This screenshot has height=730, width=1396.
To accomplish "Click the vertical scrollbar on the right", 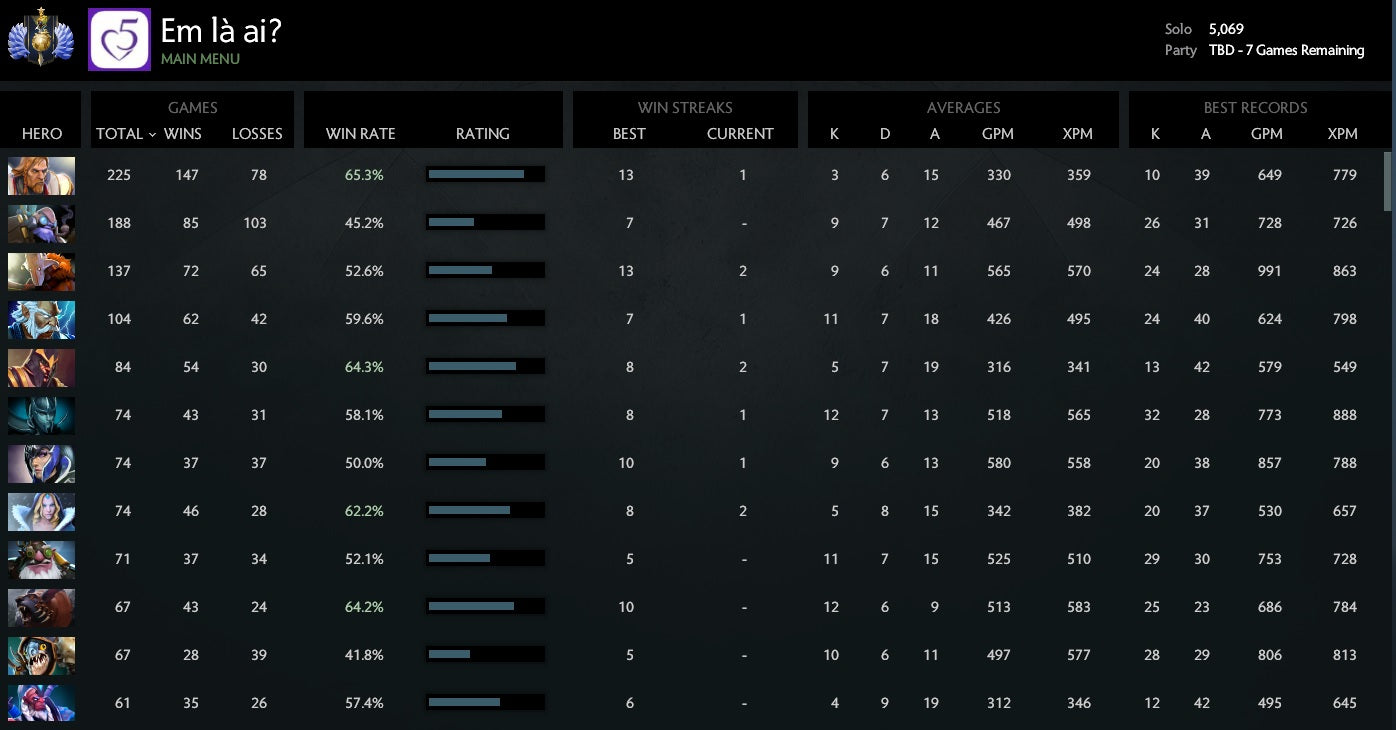I will coord(1387,180).
